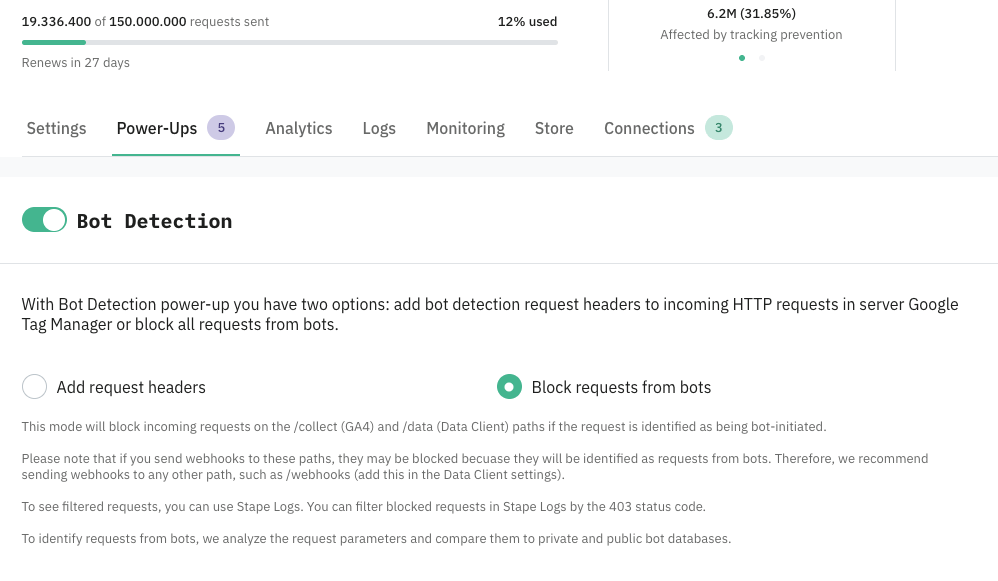Select the Power-Ups tab

coord(157,128)
